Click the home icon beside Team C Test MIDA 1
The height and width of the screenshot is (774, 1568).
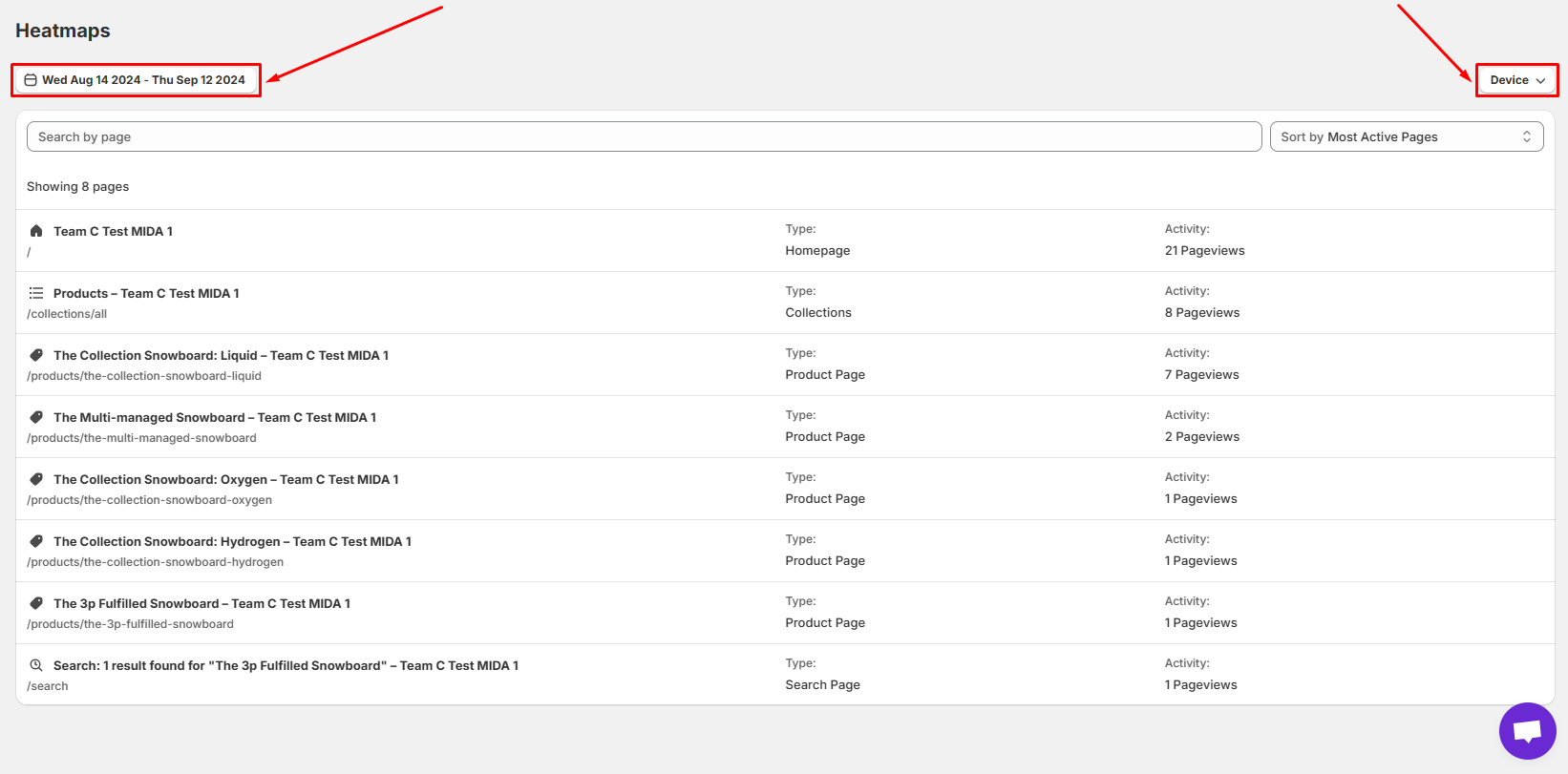click(x=36, y=231)
